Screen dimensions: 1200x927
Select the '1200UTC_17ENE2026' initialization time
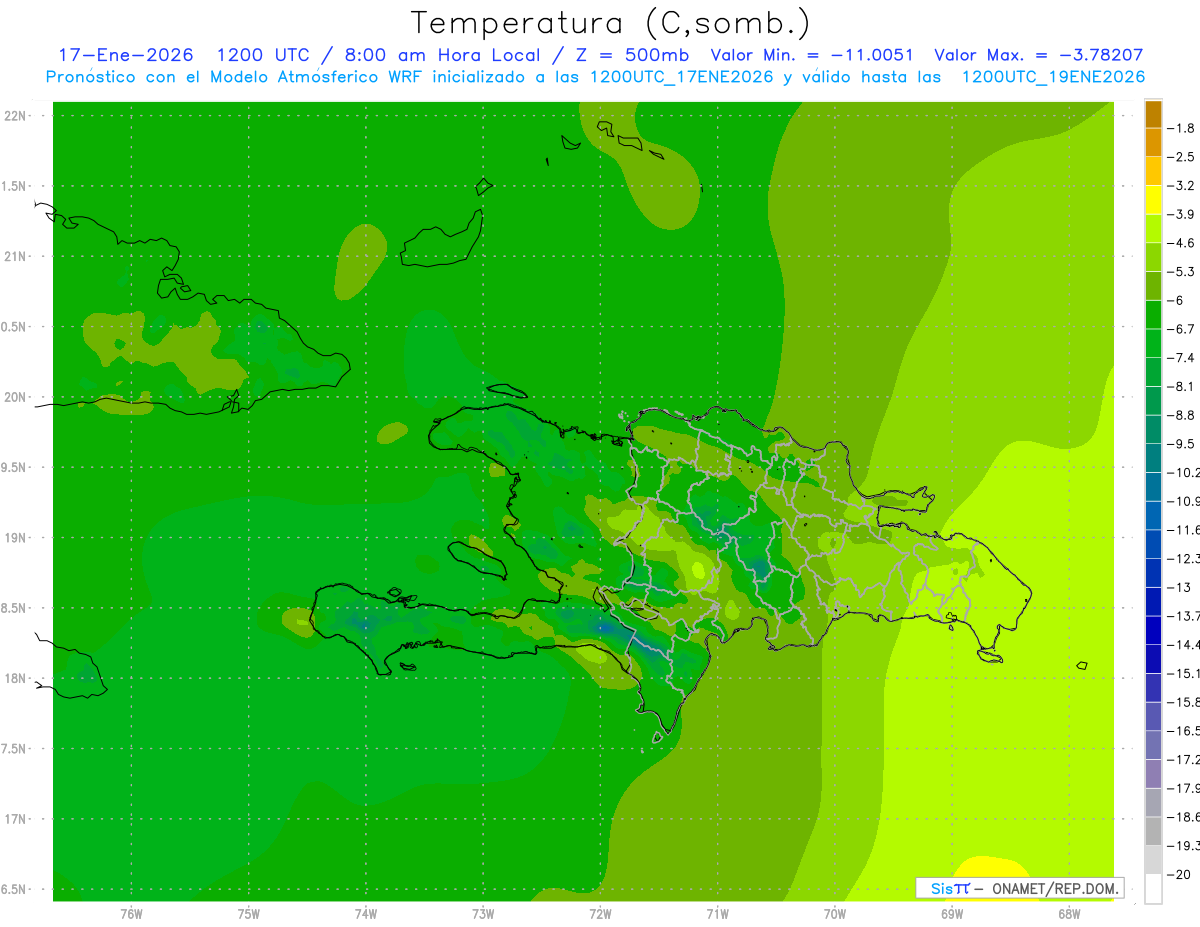(681, 77)
